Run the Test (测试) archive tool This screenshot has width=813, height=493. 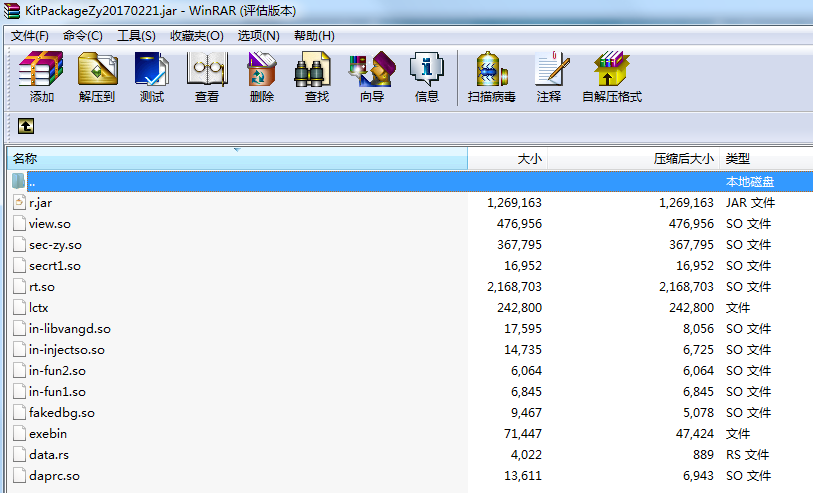[152, 68]
